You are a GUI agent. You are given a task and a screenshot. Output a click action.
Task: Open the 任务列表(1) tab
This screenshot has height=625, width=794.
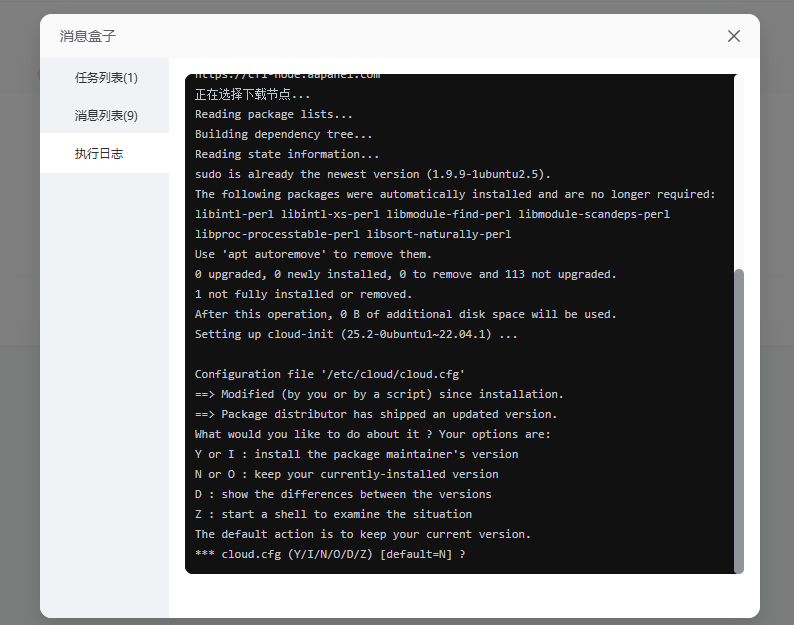pos(105,77)
